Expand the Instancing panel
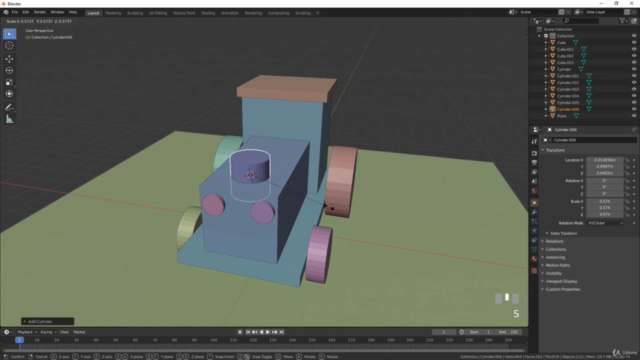640x360 pixels. coord(555,258)
